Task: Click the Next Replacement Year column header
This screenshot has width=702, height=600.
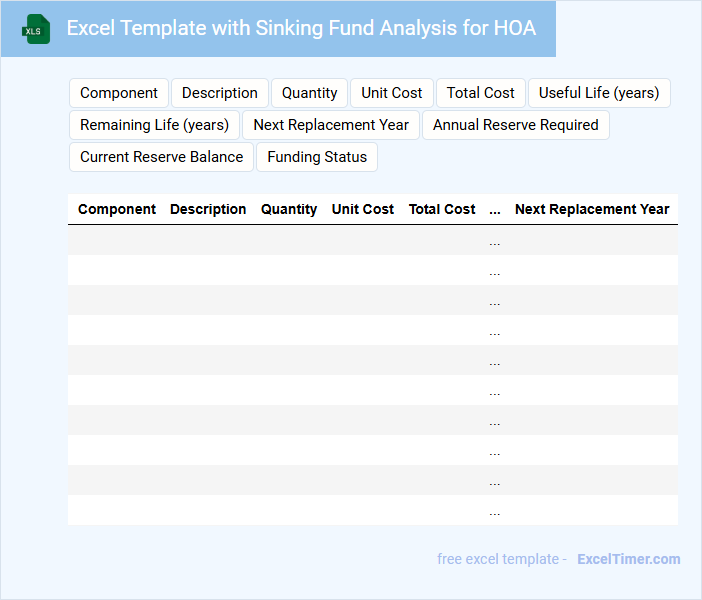Action: (x=592, y=209)
